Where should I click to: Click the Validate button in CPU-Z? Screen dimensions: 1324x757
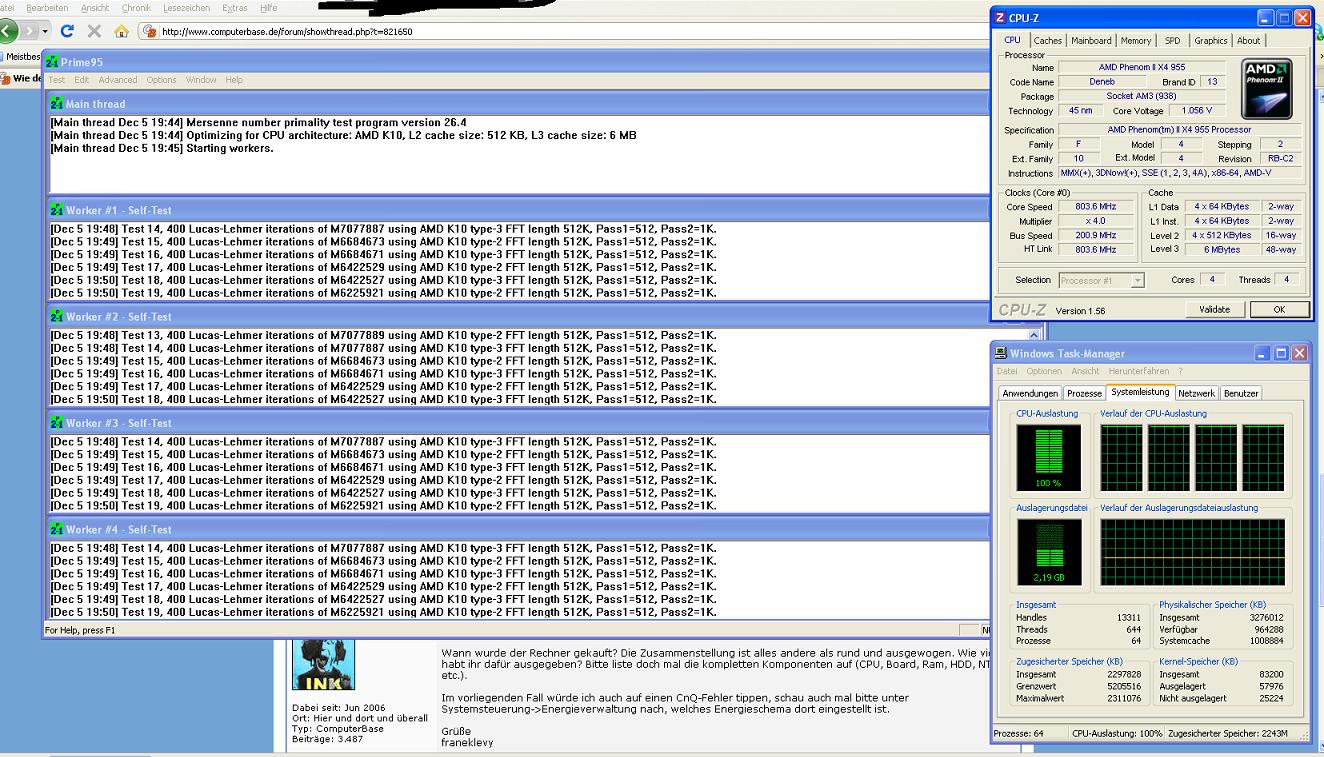click(x=1215, y=310)
